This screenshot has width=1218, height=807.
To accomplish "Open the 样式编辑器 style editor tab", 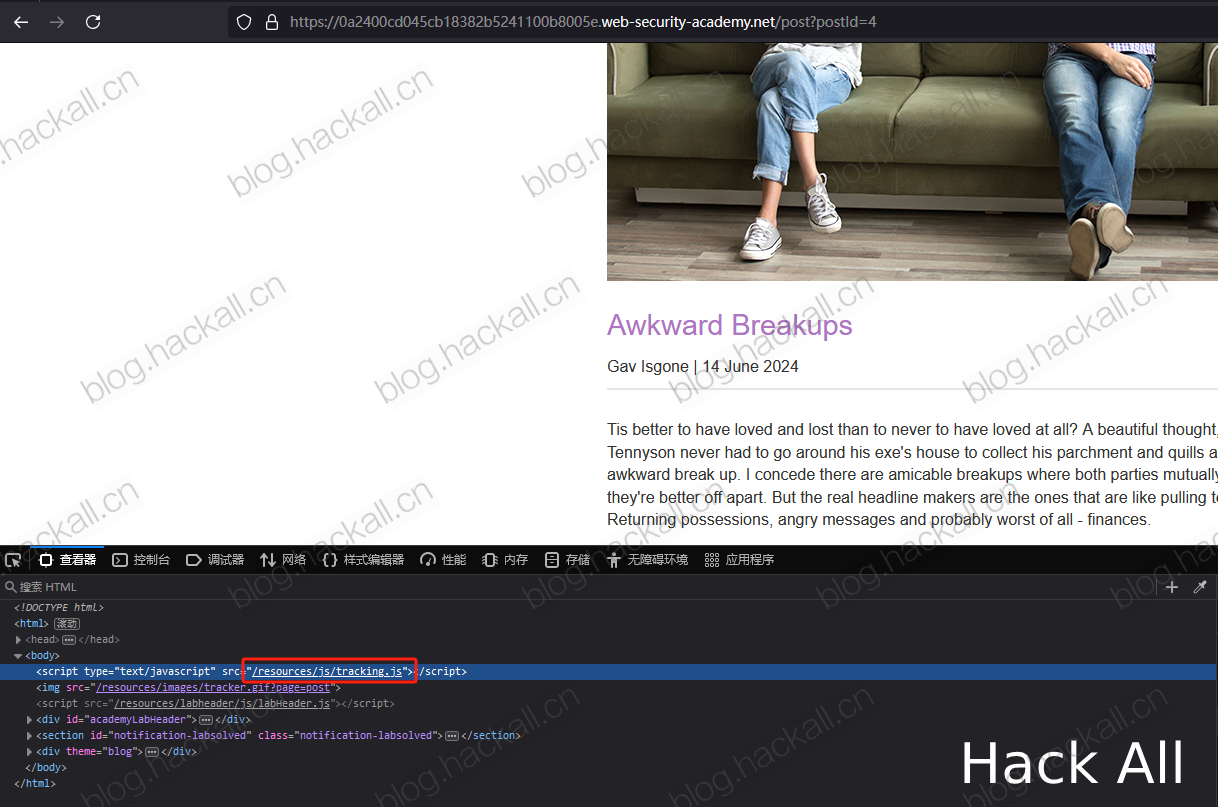I will (363, 560).
